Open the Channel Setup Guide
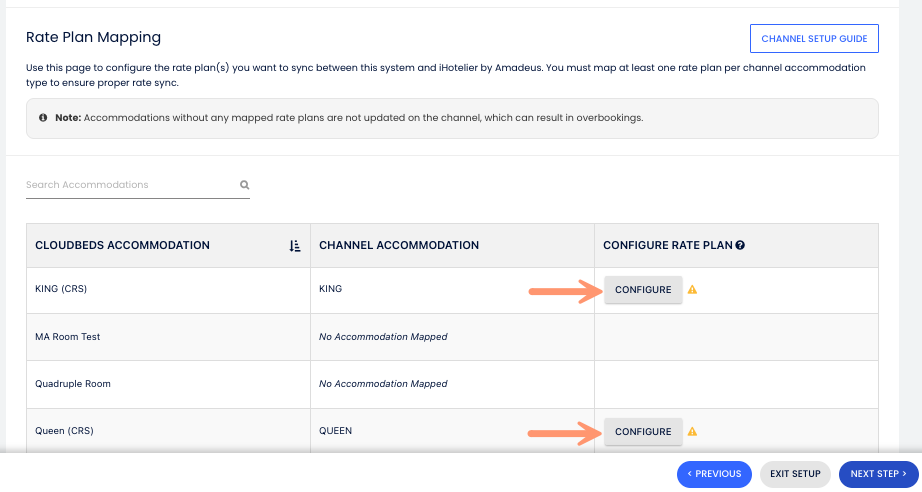The width and height of the screenshot is (922, 492). (x=813, y=39)
